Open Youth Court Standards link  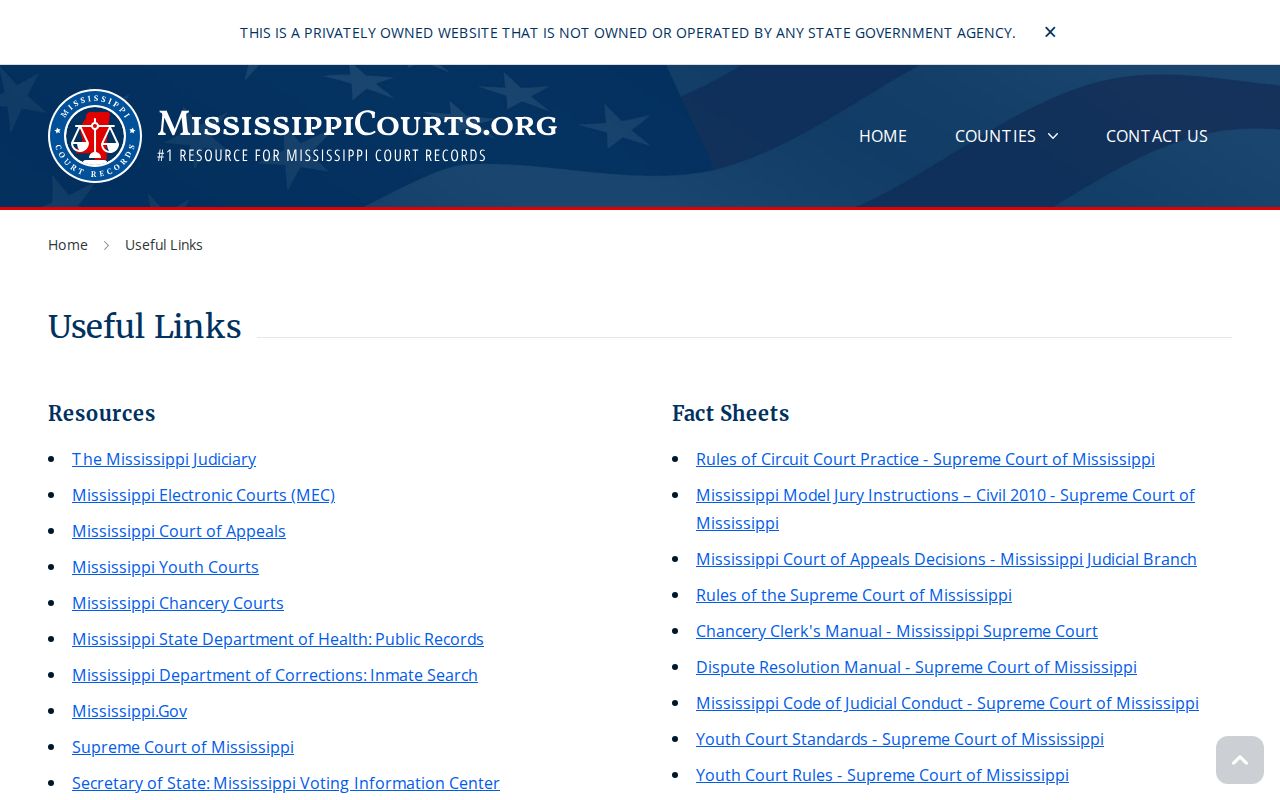pos(900,739)
